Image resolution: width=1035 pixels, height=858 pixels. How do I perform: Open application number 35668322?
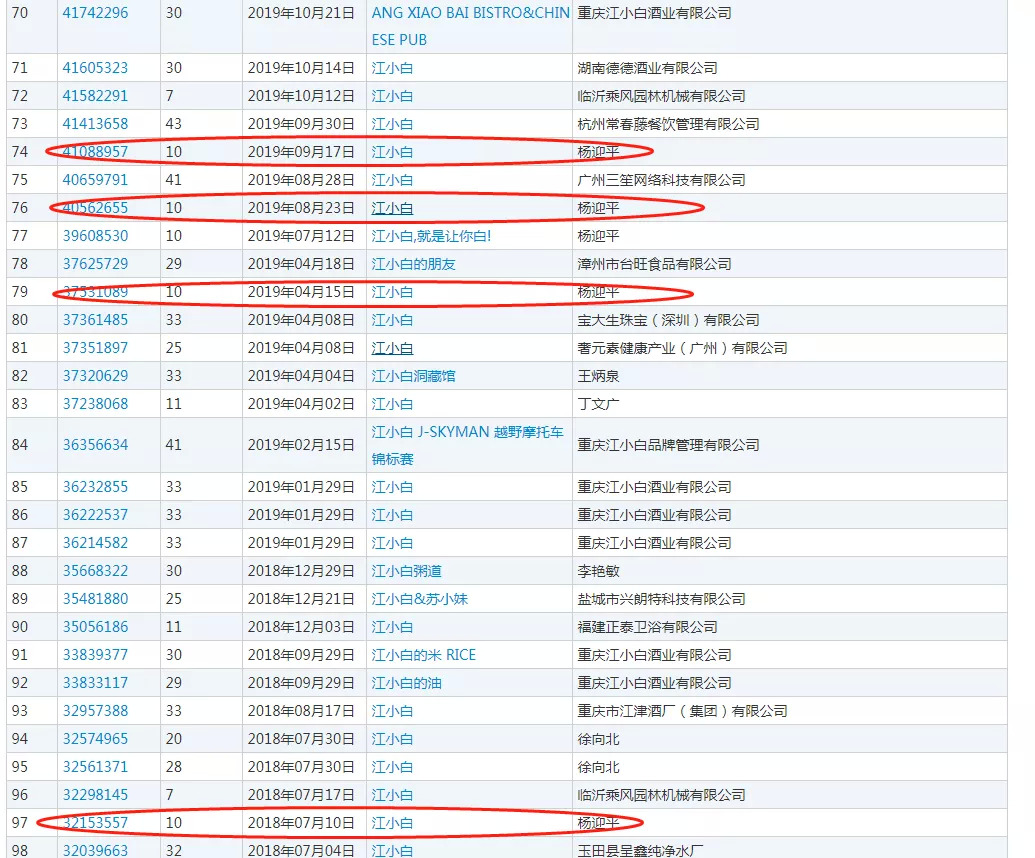[95, 571]
